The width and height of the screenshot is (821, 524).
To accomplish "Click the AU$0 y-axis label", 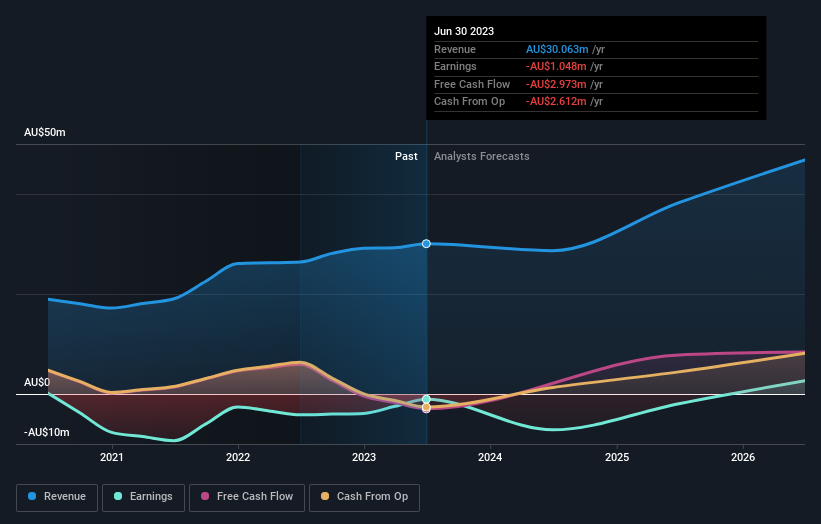I will 37,382.
